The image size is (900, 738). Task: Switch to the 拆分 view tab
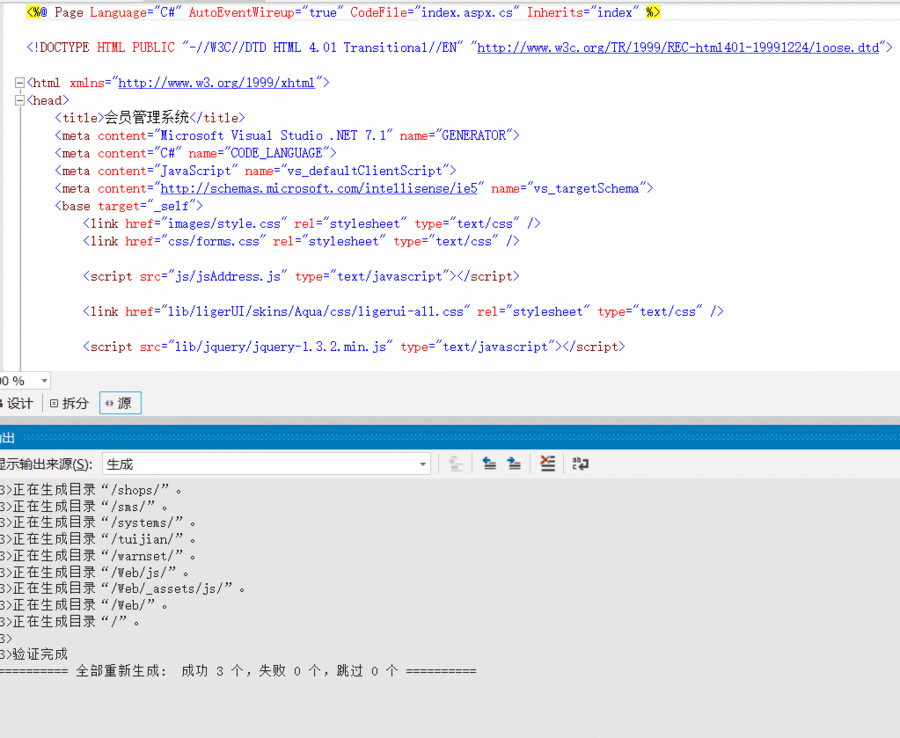[x=69, y=403]
